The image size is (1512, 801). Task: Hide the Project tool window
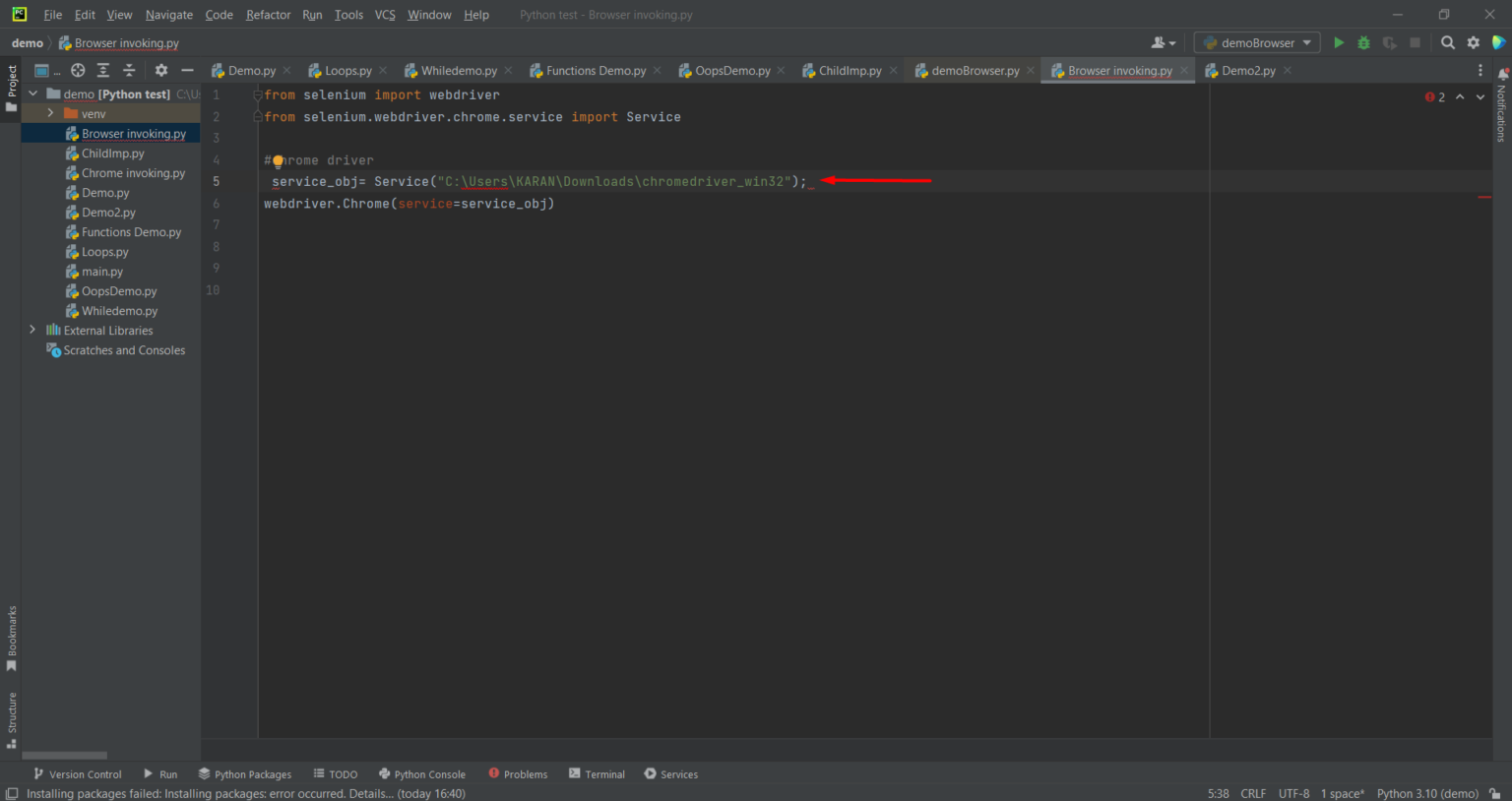(x=187, y=70)
